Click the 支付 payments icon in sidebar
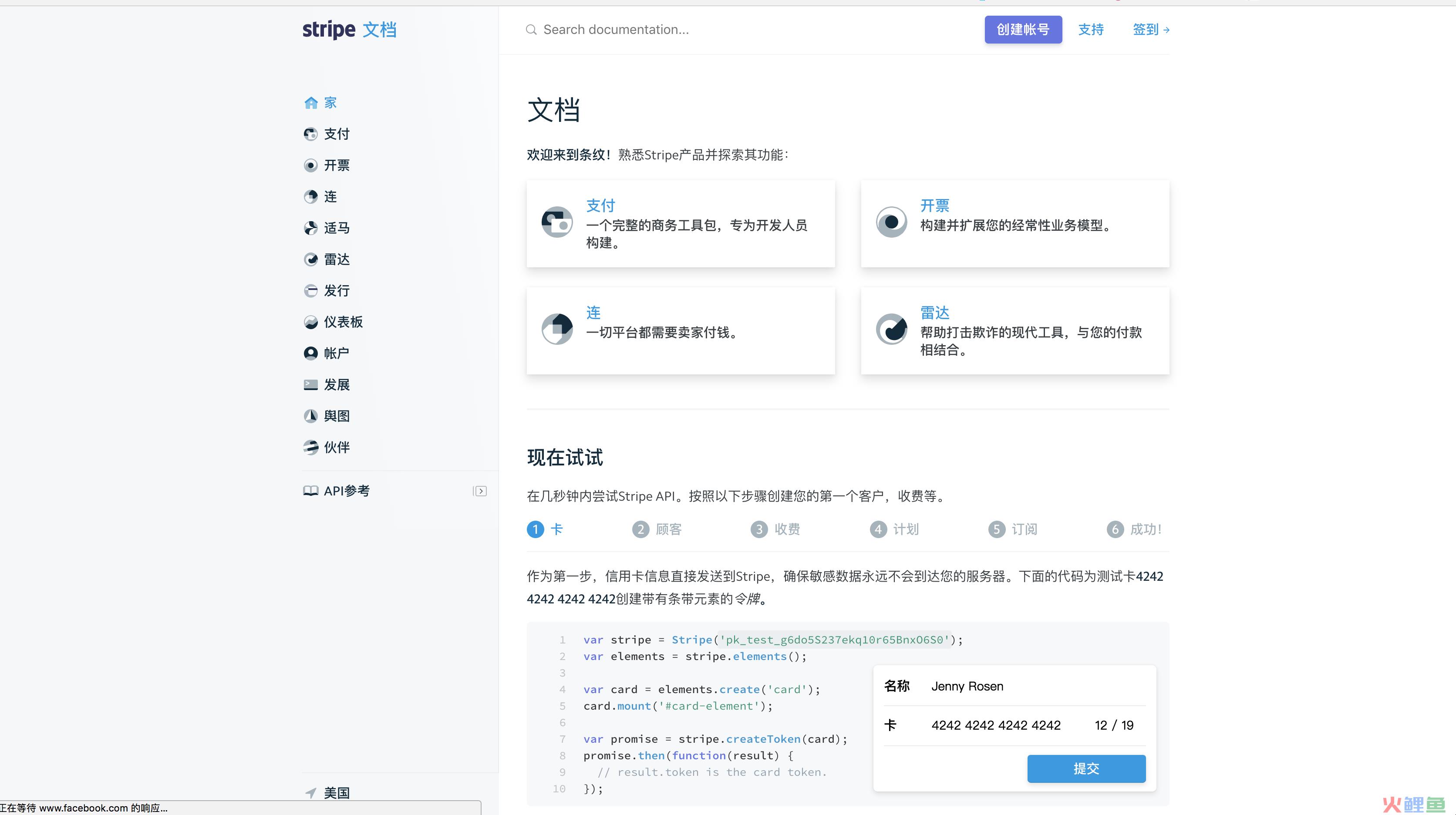The image size is (1456, 815). tap(311, 134)
